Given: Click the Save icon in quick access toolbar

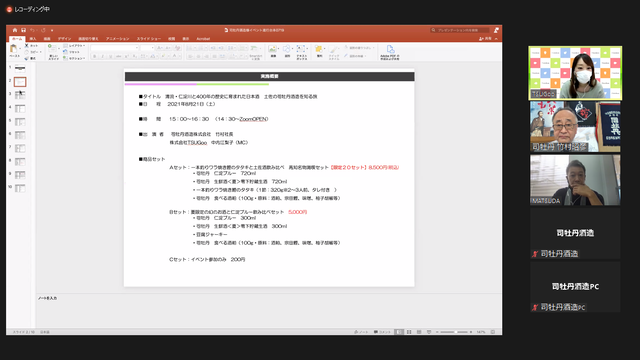Looking at the screenshot, I should coord(23,30).
